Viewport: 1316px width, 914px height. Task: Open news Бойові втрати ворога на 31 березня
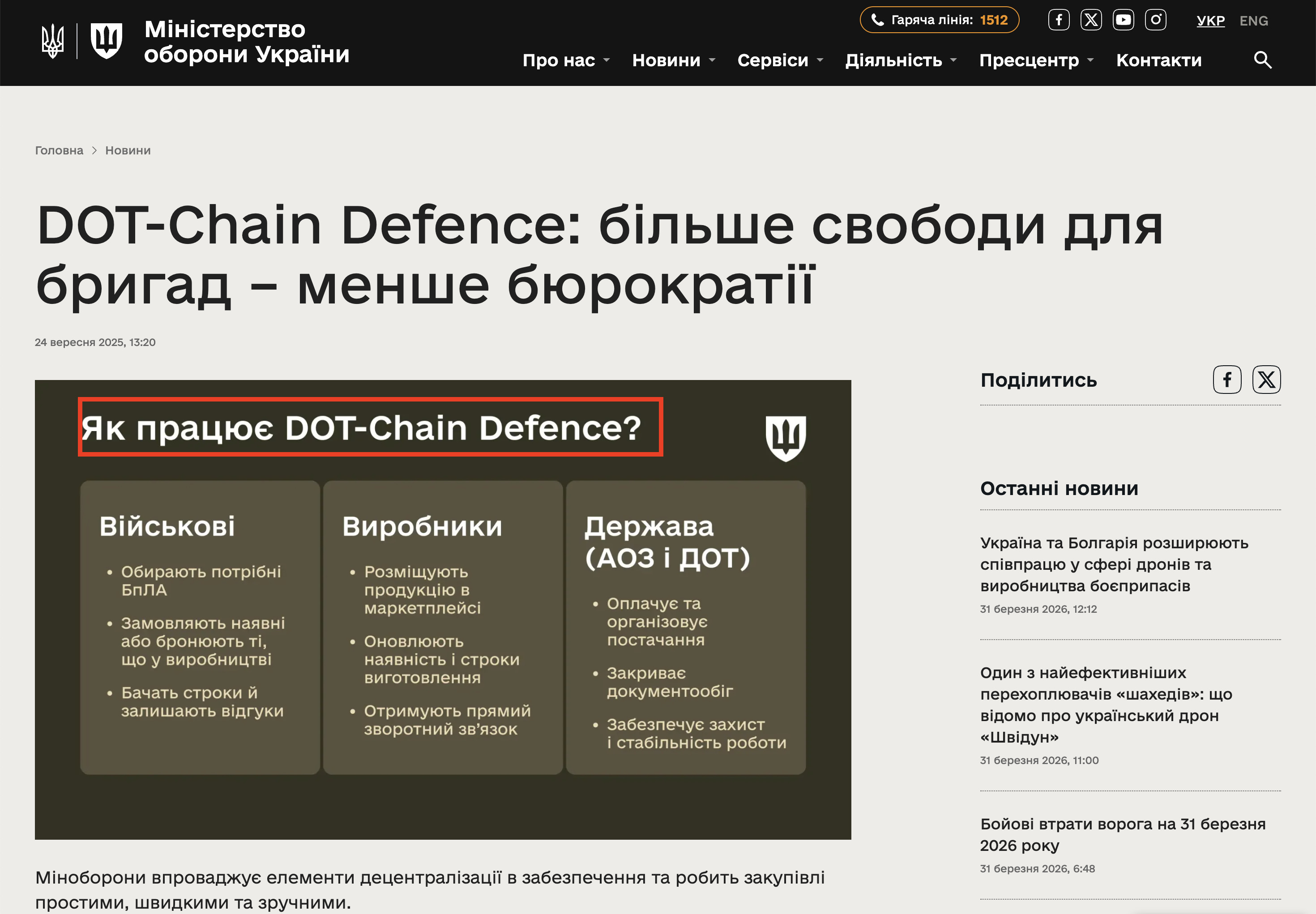(x=1123, y=834)
